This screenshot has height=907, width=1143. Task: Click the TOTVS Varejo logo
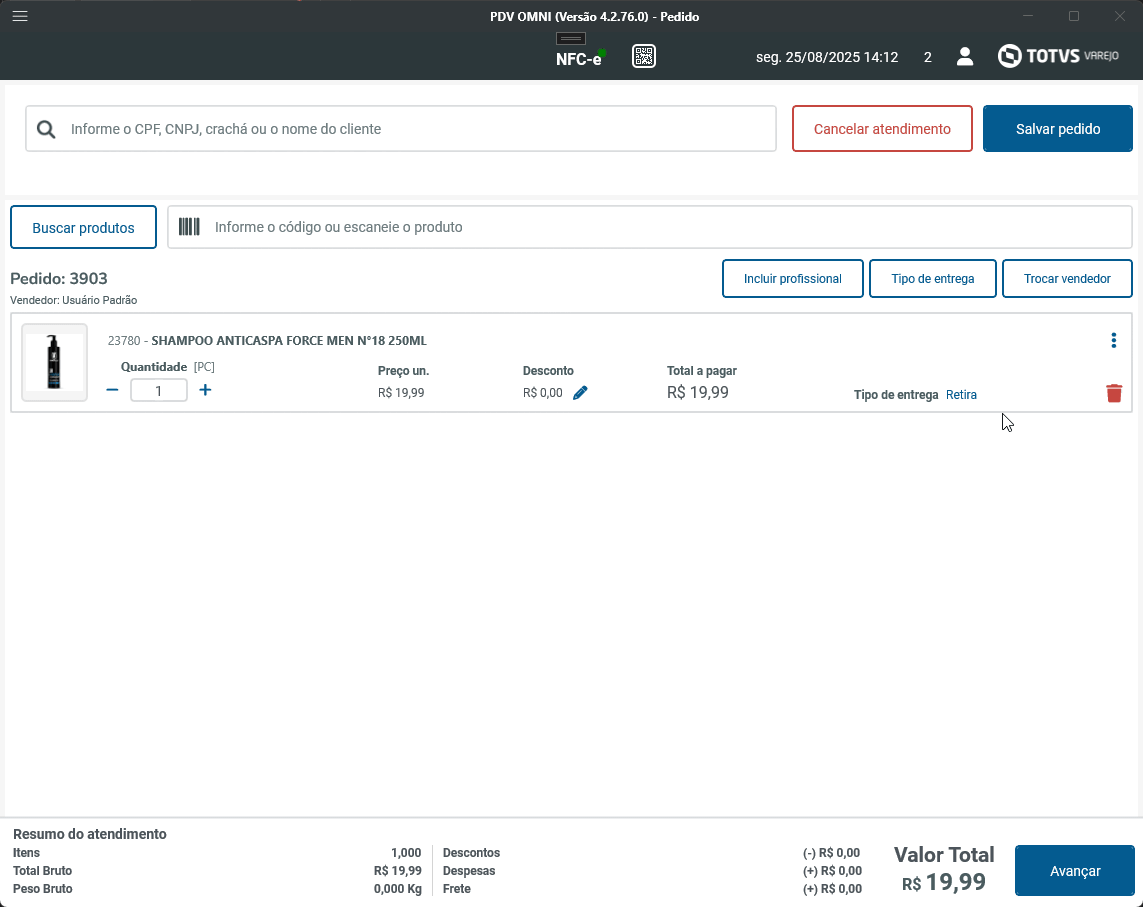tap(1058, 56)
